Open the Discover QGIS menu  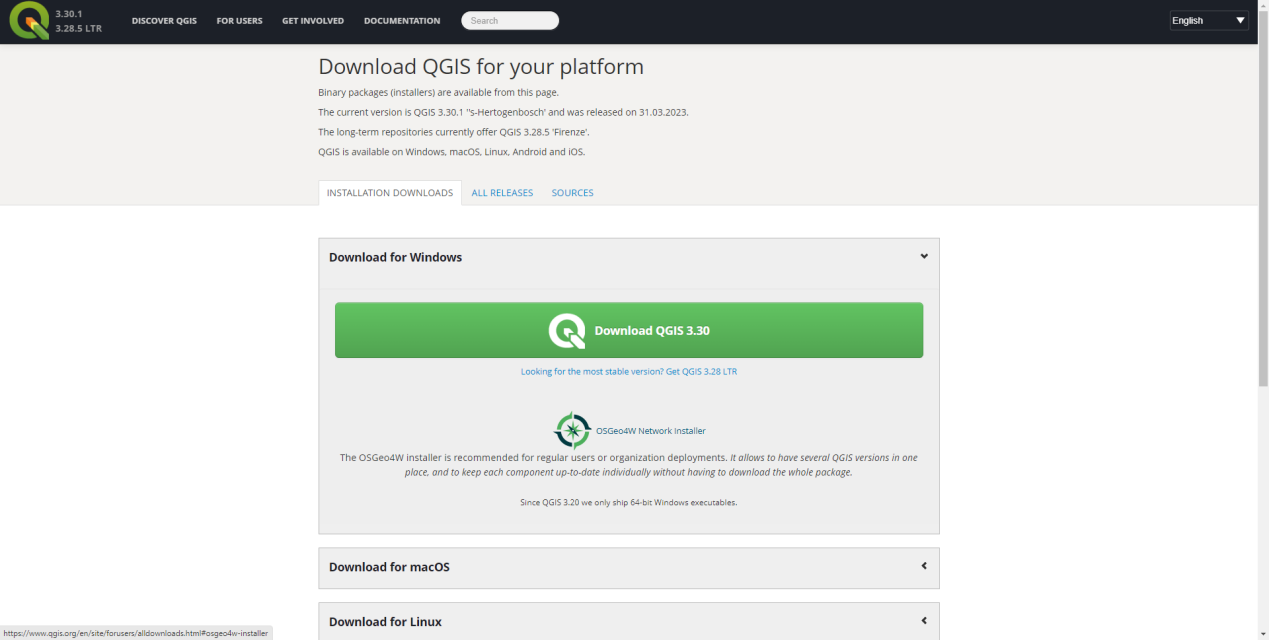coord(164,21)
